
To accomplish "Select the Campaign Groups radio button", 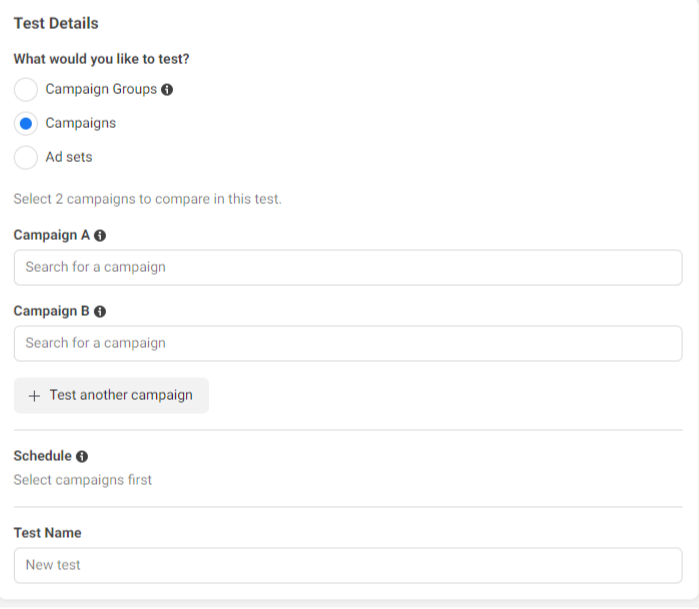I will 26,90.
